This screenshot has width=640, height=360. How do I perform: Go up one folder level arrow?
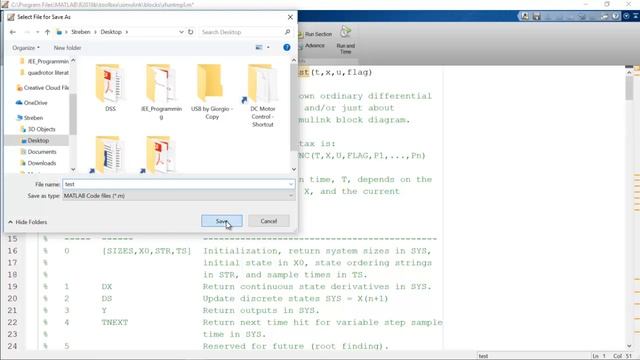47,32
